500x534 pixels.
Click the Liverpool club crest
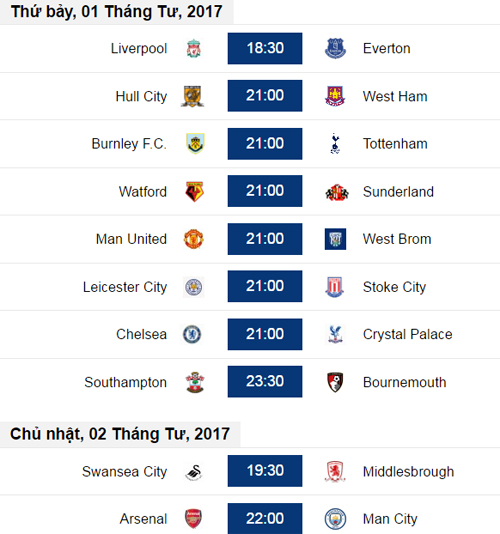pos(194,48)
